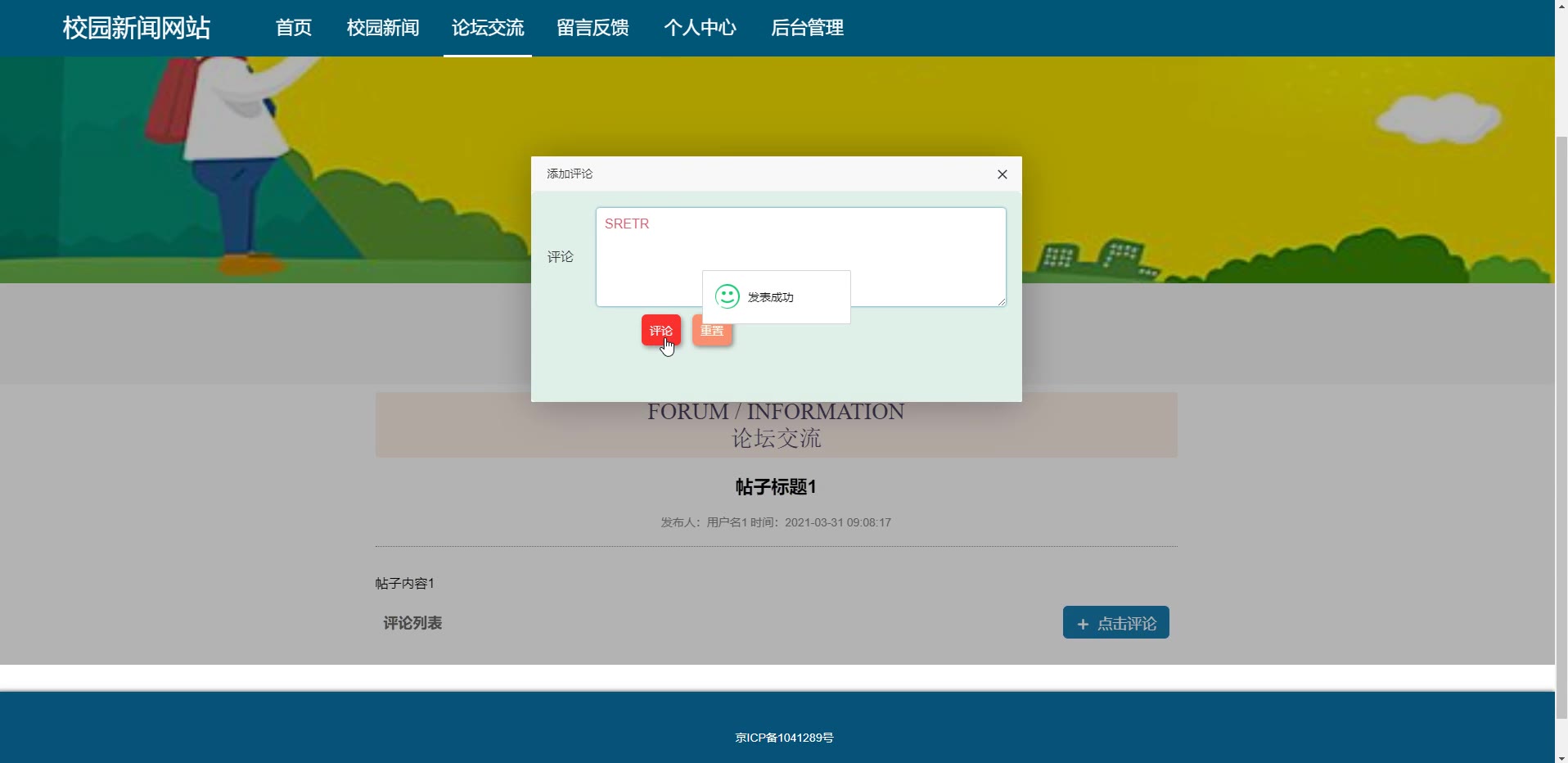Click the blue 点击评论 button
The width and height of the screenshot is (1568, 763).
point(1115,623)
